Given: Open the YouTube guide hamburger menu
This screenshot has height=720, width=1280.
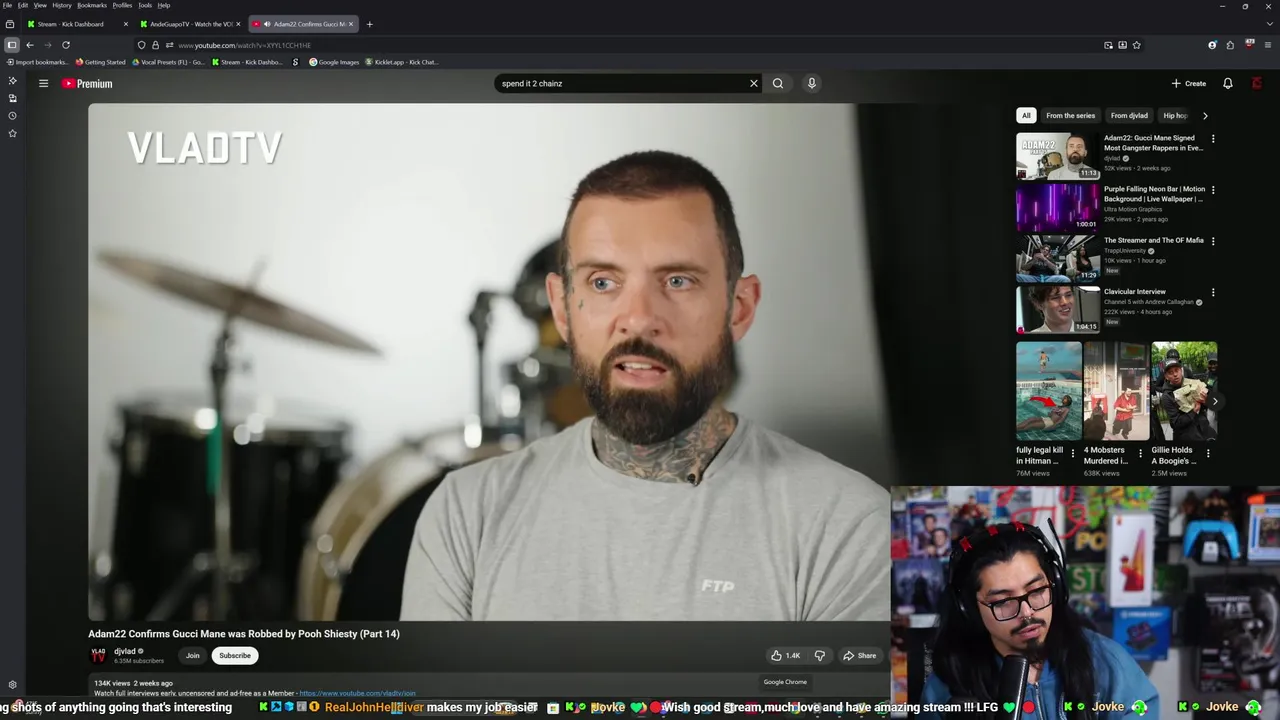Looking at the screenshot, I should coord(43,83).
